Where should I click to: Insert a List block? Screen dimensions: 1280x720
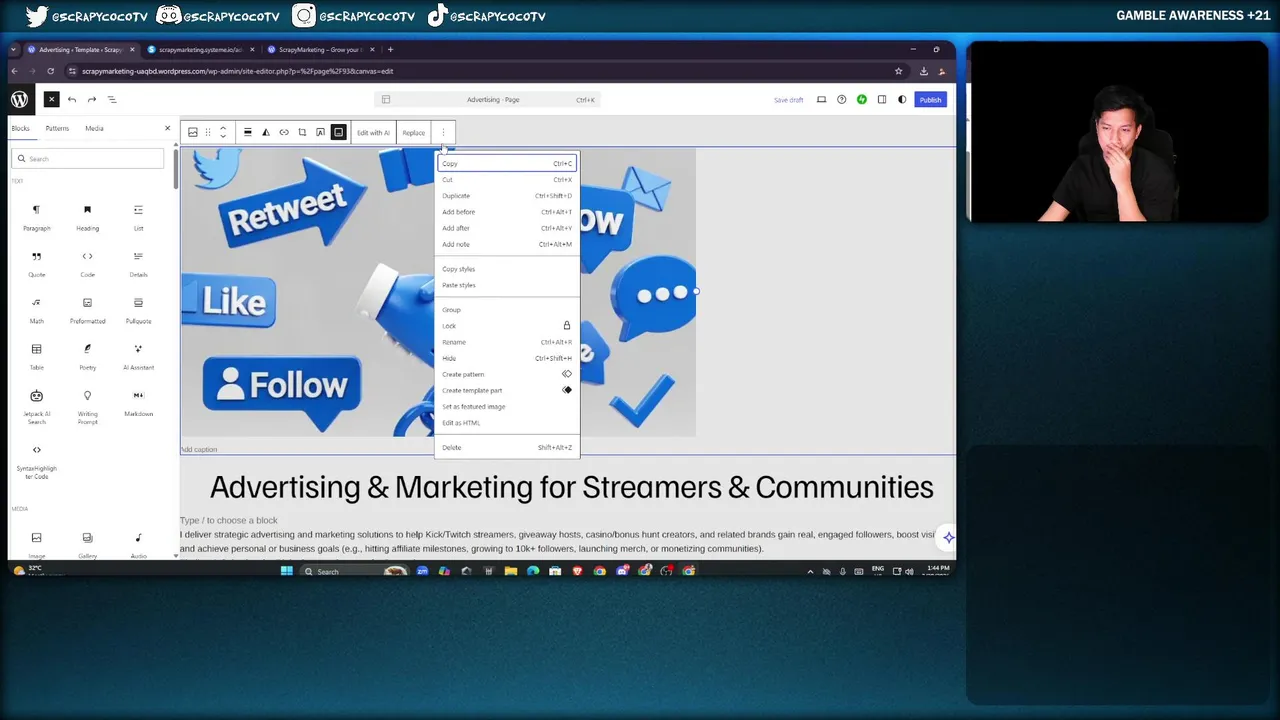point(138,217)
